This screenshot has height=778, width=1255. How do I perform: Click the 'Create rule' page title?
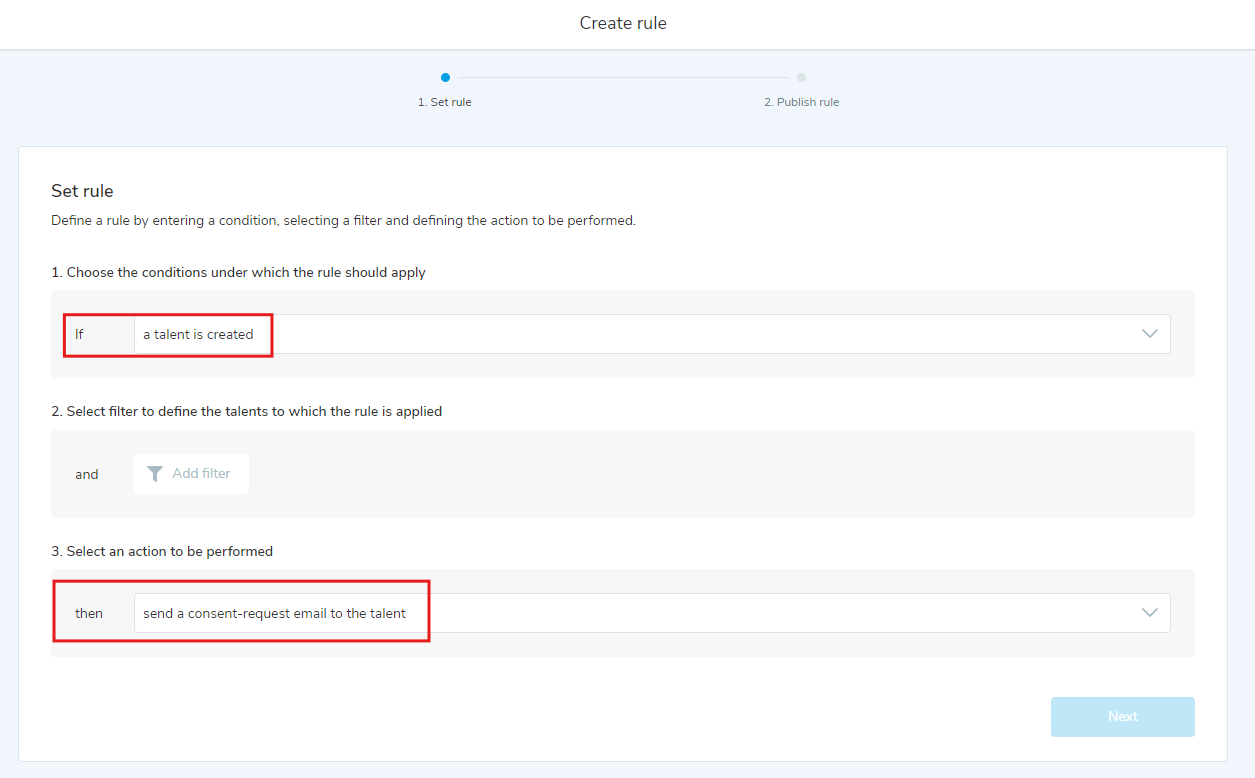pos(623,23)
